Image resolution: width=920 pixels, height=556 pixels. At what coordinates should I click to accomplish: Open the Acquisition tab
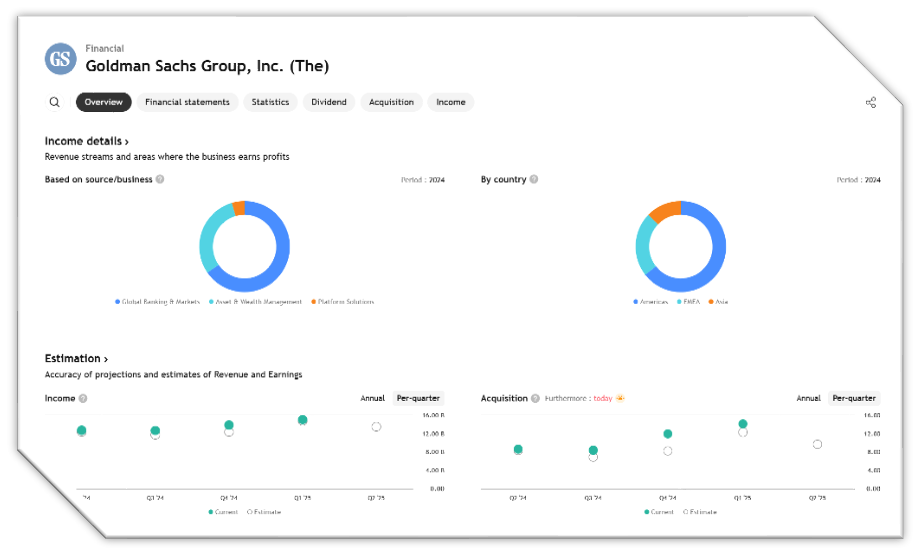click(391, 102)
